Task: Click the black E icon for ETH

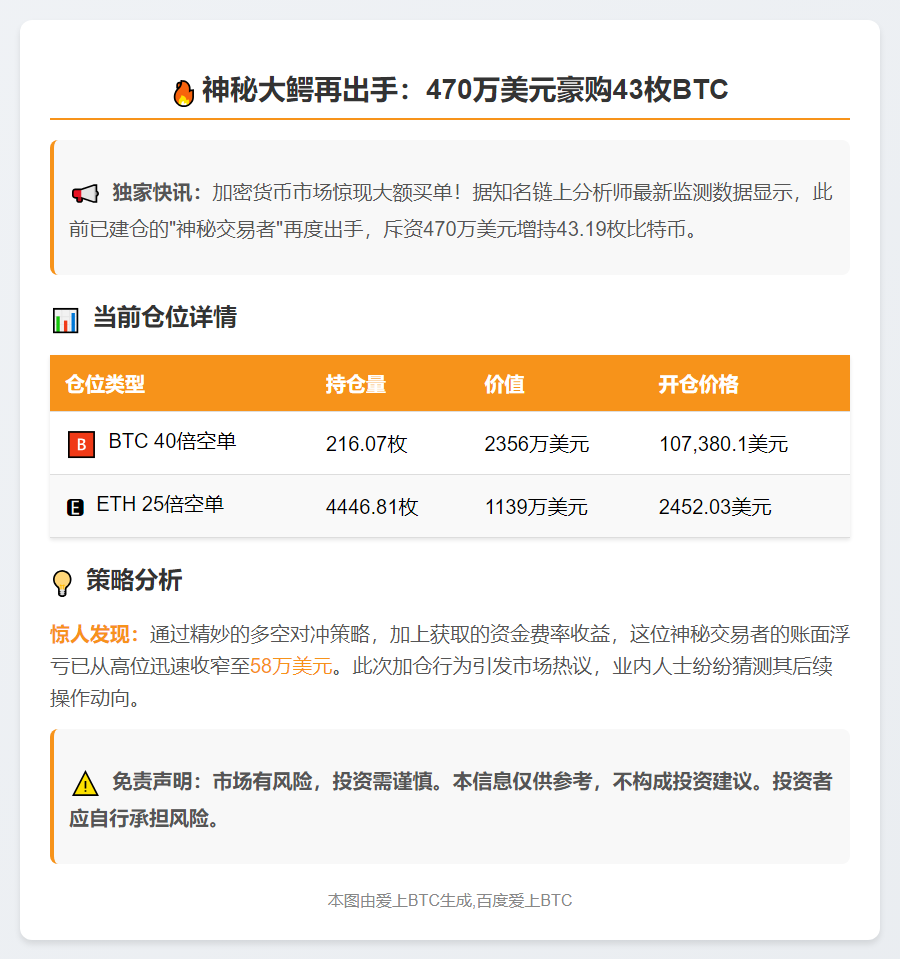Action: (75, 507)
